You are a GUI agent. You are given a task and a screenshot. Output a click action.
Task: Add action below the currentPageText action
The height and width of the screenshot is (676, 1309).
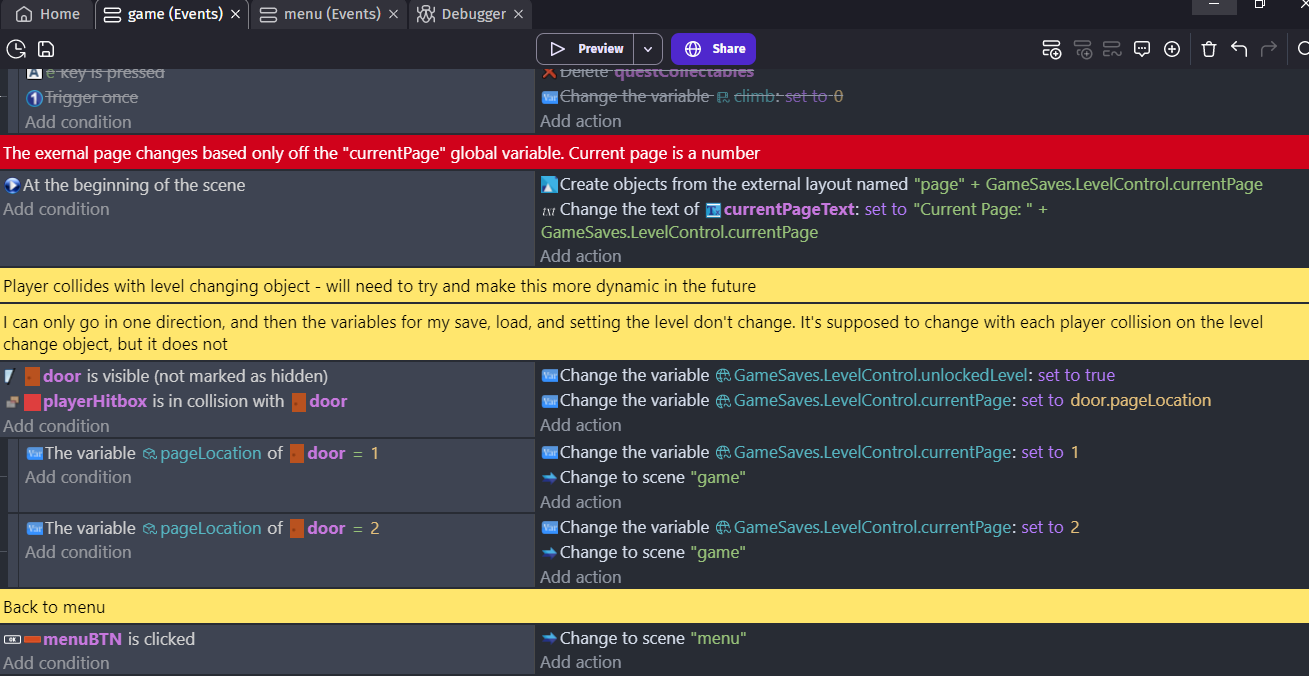pos(581,256)
